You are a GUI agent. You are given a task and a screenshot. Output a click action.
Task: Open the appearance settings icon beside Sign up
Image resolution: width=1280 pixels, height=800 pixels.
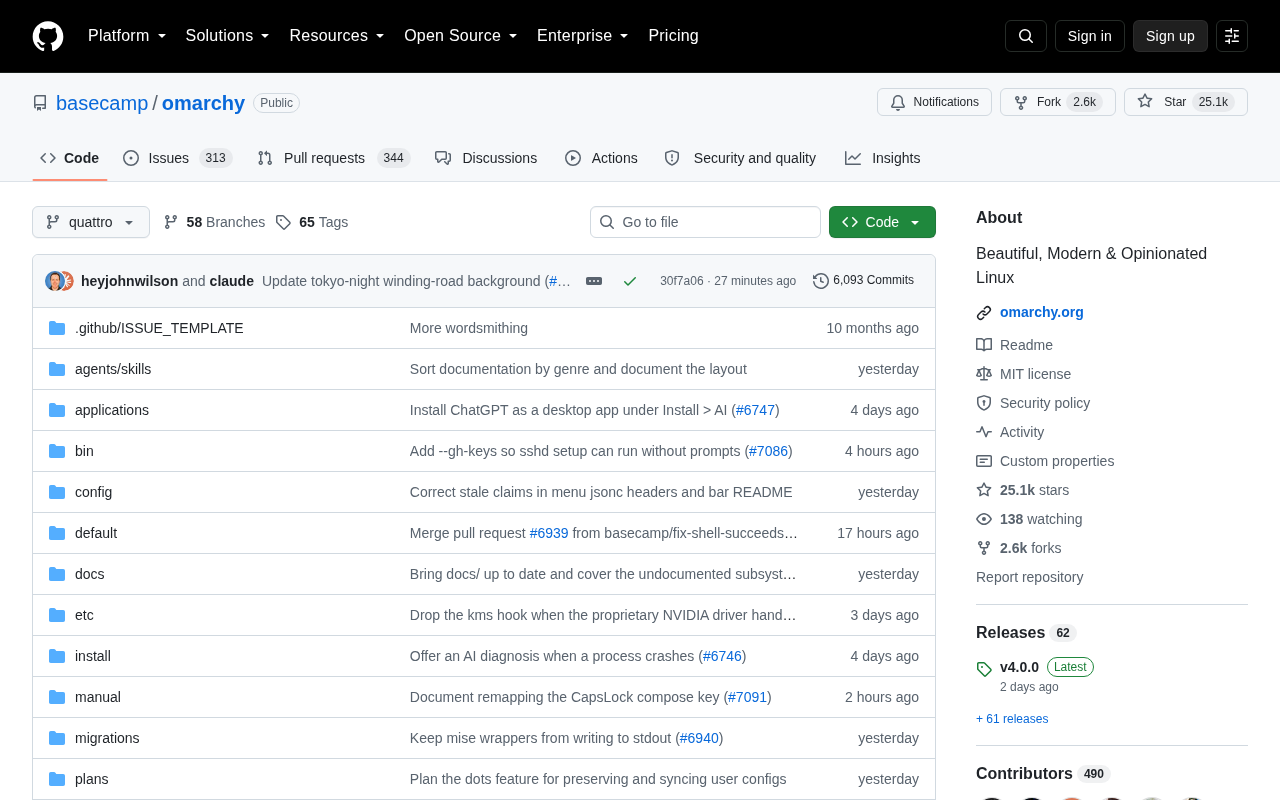[x=1232, y=36]
